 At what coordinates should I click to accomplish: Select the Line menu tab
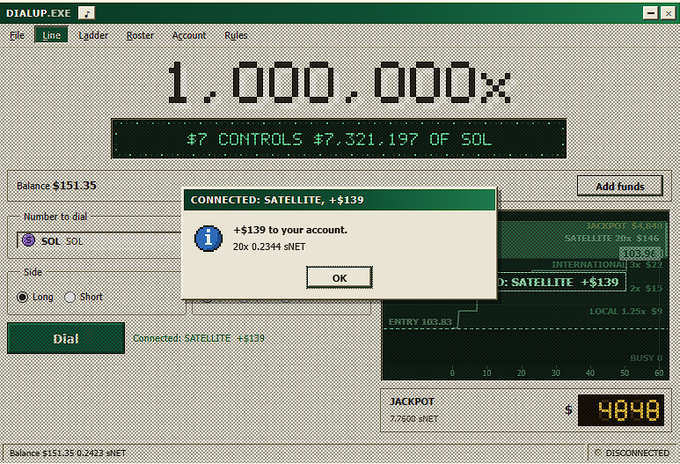[51, 35]
